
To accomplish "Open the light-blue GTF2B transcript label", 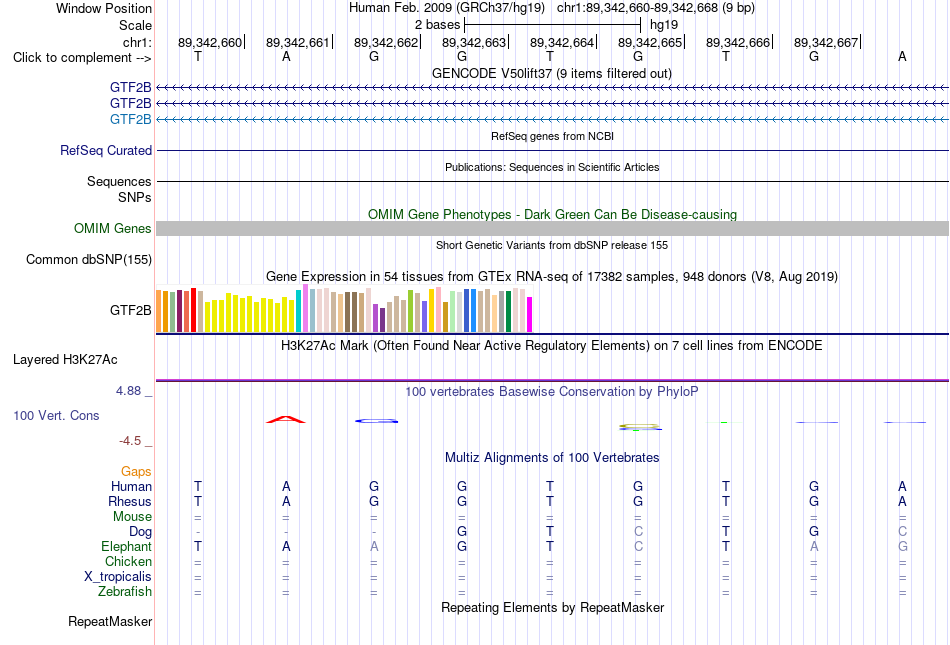I will point(130,119).
